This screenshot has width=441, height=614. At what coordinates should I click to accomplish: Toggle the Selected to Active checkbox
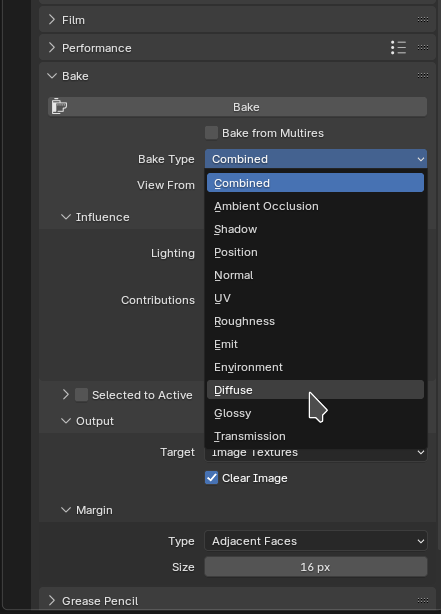pos(81,395)
